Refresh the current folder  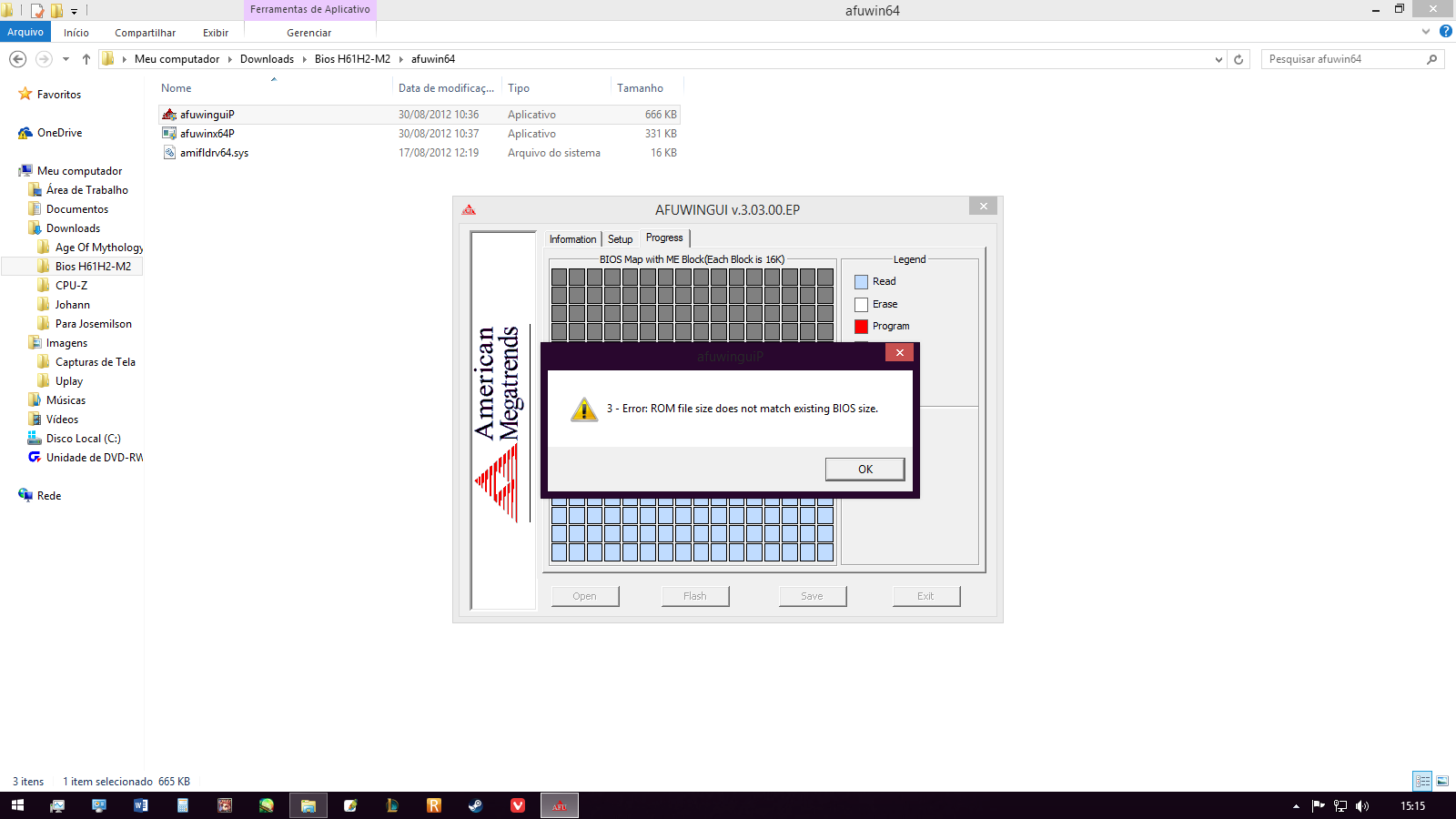coord(1239,59)
